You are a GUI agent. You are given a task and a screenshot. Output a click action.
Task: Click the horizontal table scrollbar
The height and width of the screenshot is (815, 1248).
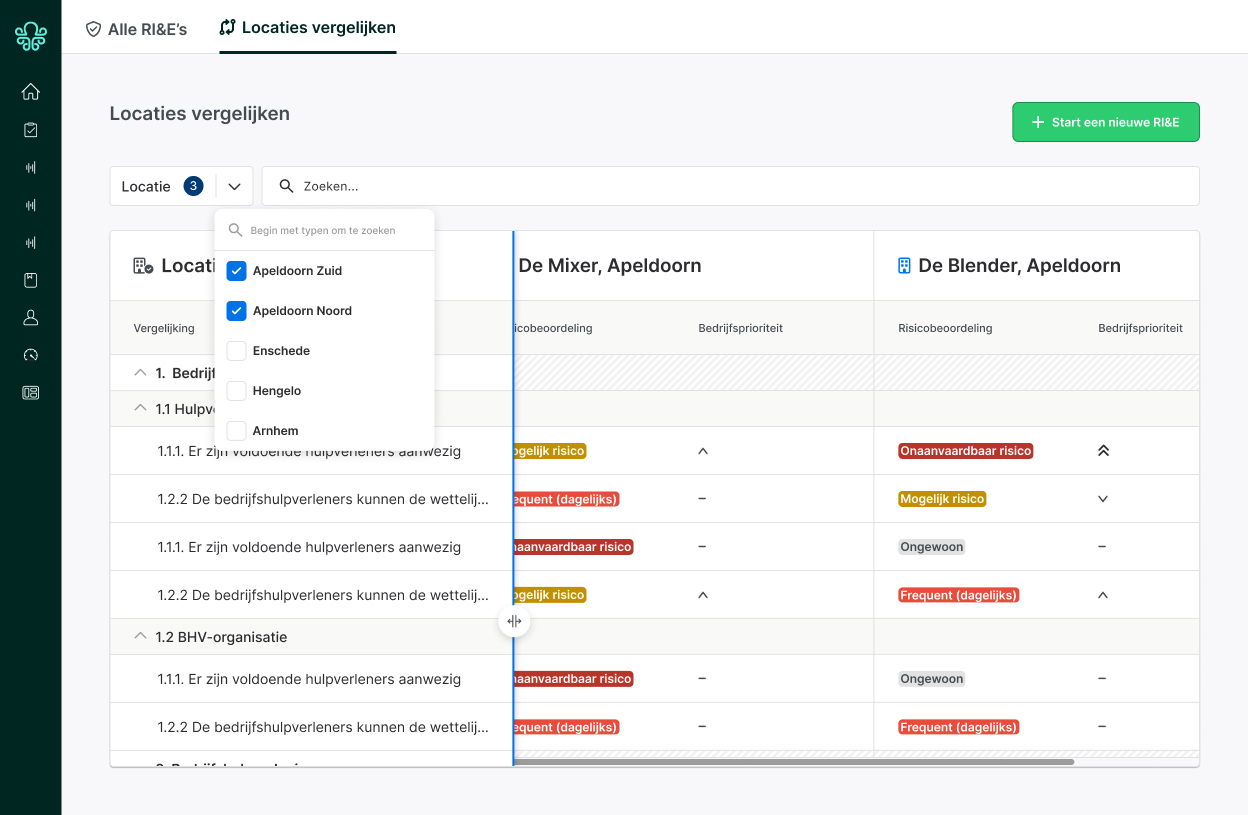(x=794, y=762)
